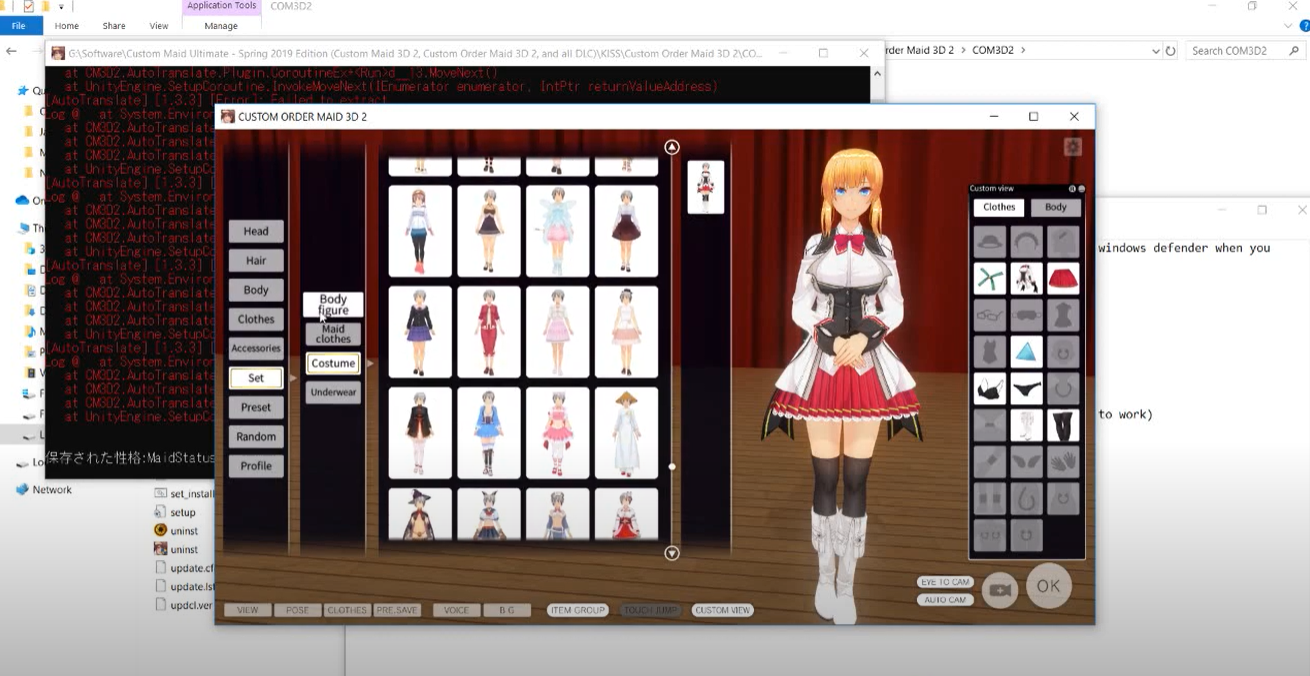Select the glasses slot in Custom view
The image size is (1310, 676).
click(991, 315)
